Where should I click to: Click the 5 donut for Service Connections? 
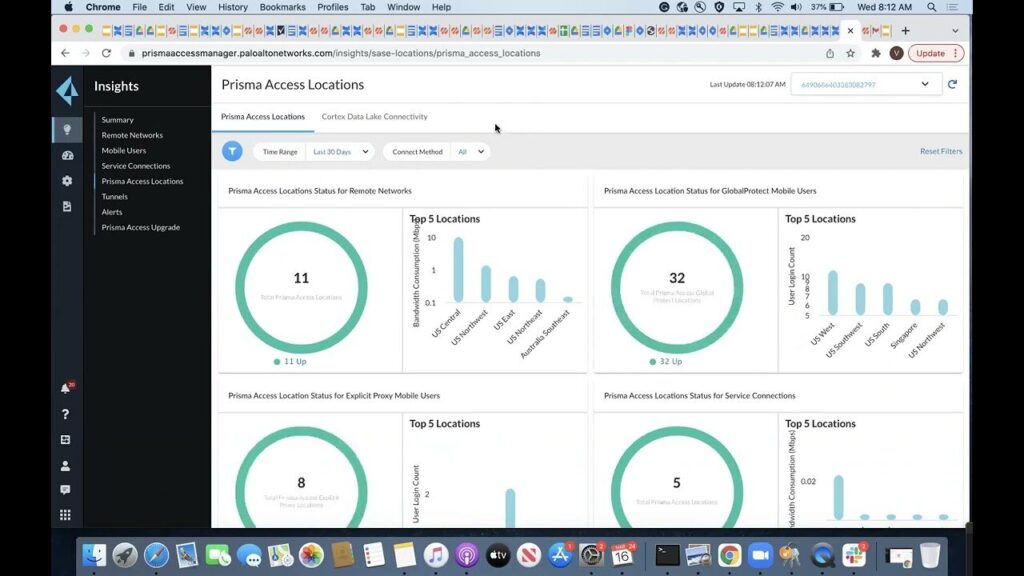(677, 477)
